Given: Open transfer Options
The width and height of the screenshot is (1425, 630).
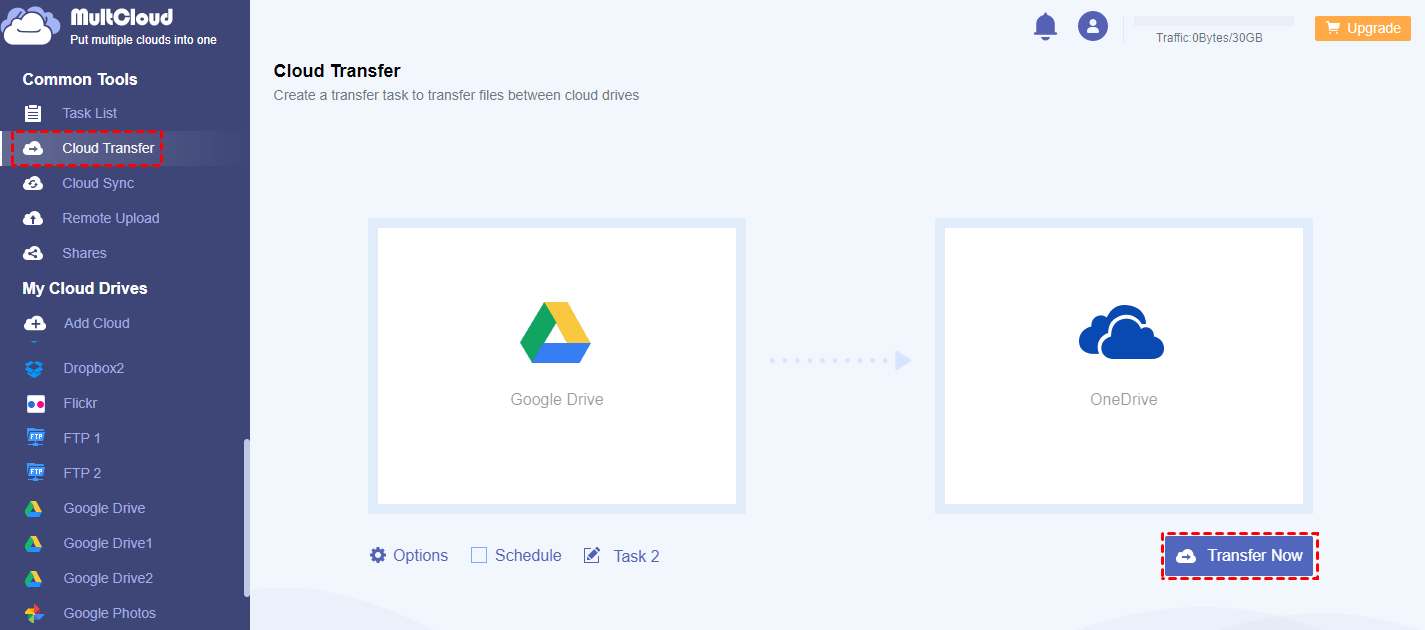Looking at the screenshot, I should (x=420, y=555).
